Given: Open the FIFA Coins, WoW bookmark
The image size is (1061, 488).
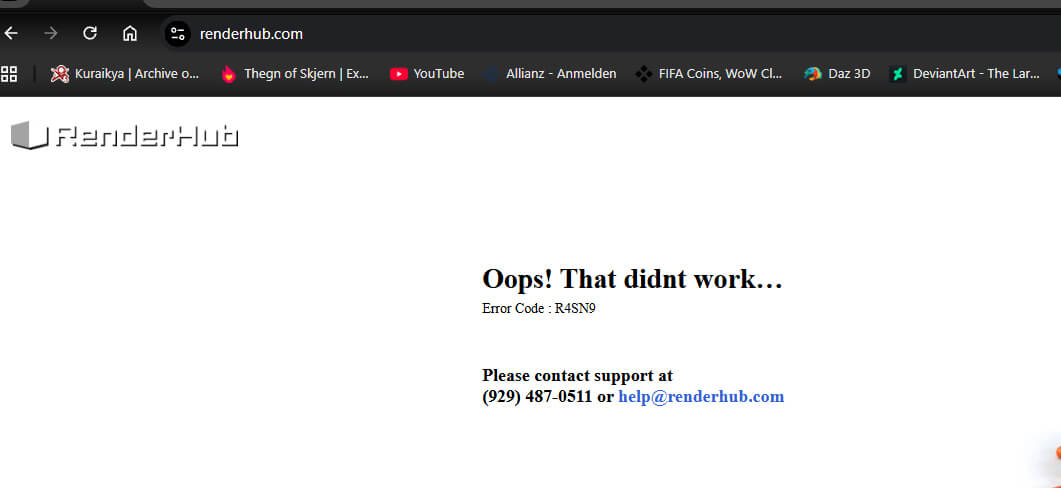Looking at the screenshot, I should coord(709,74).
